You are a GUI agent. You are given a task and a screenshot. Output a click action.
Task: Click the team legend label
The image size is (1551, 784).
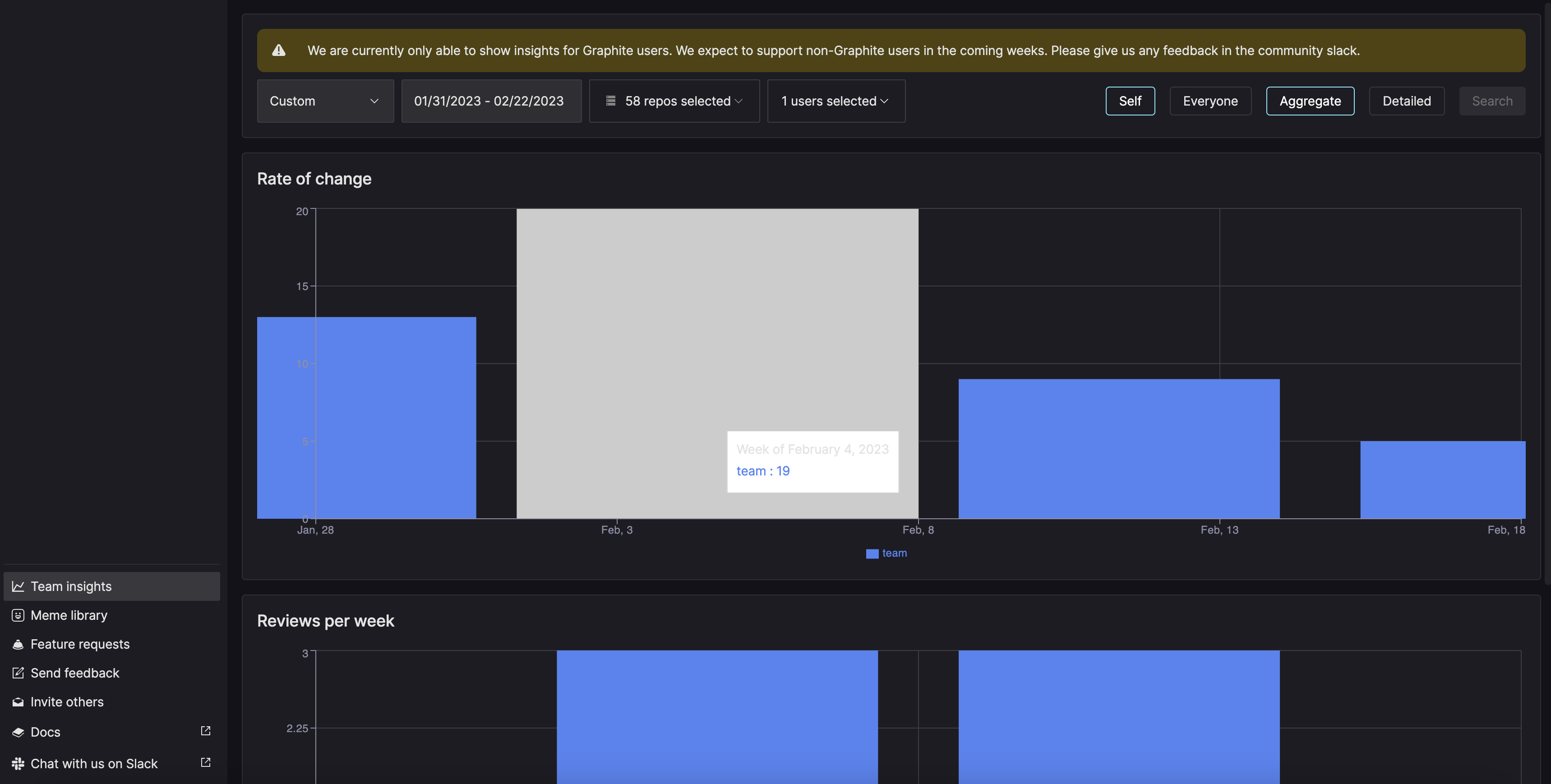(x=894, y=553)
